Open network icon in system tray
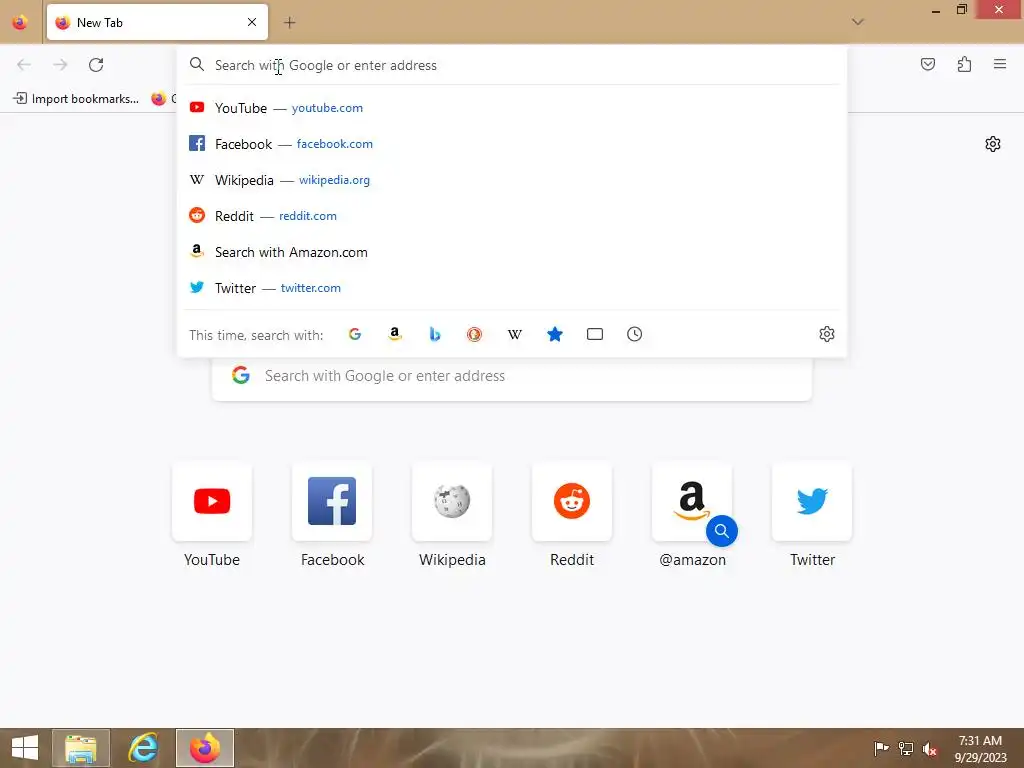This screenshot has width=1024, height=768. click(906, 748)
